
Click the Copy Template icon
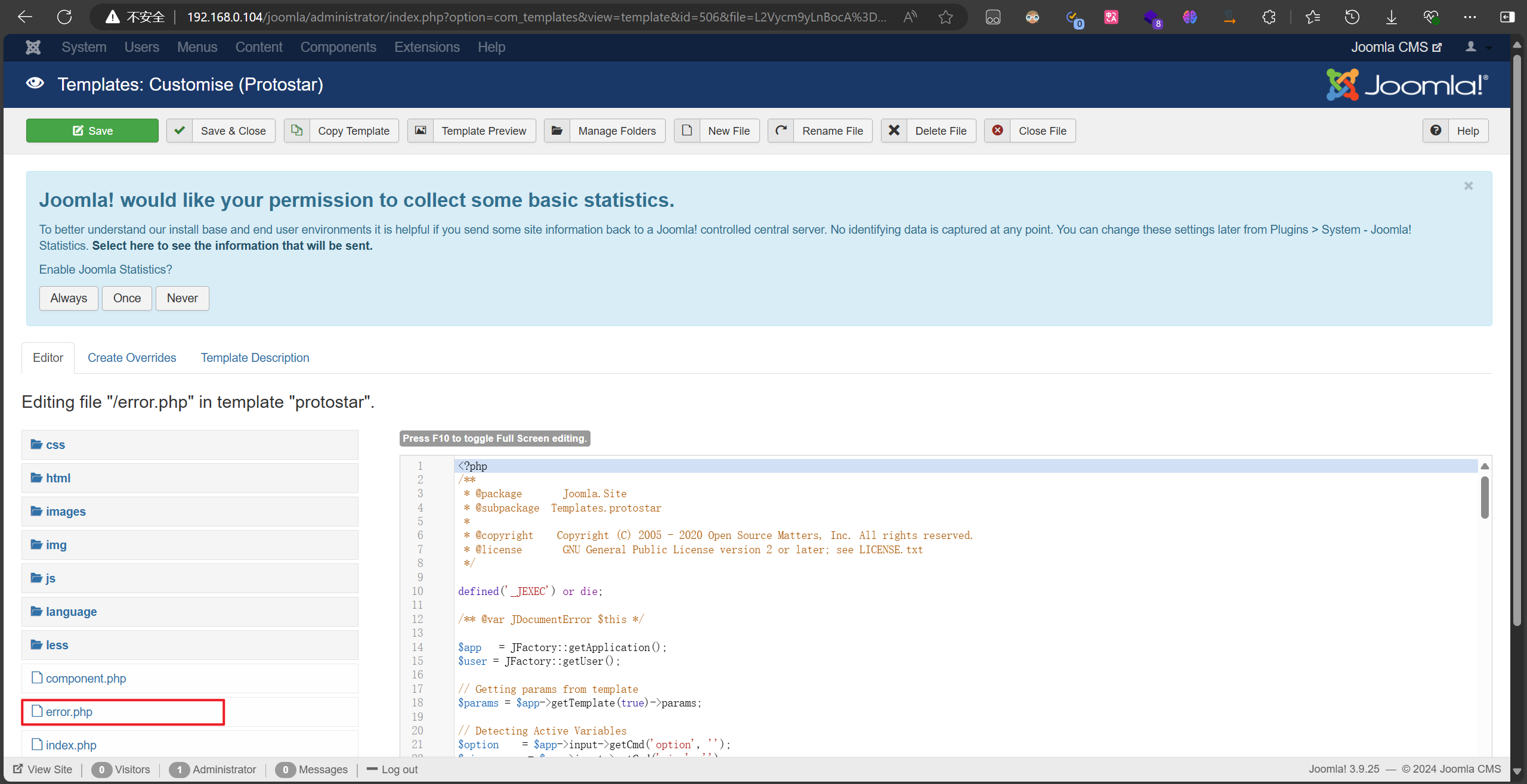(x=297, y=131)
